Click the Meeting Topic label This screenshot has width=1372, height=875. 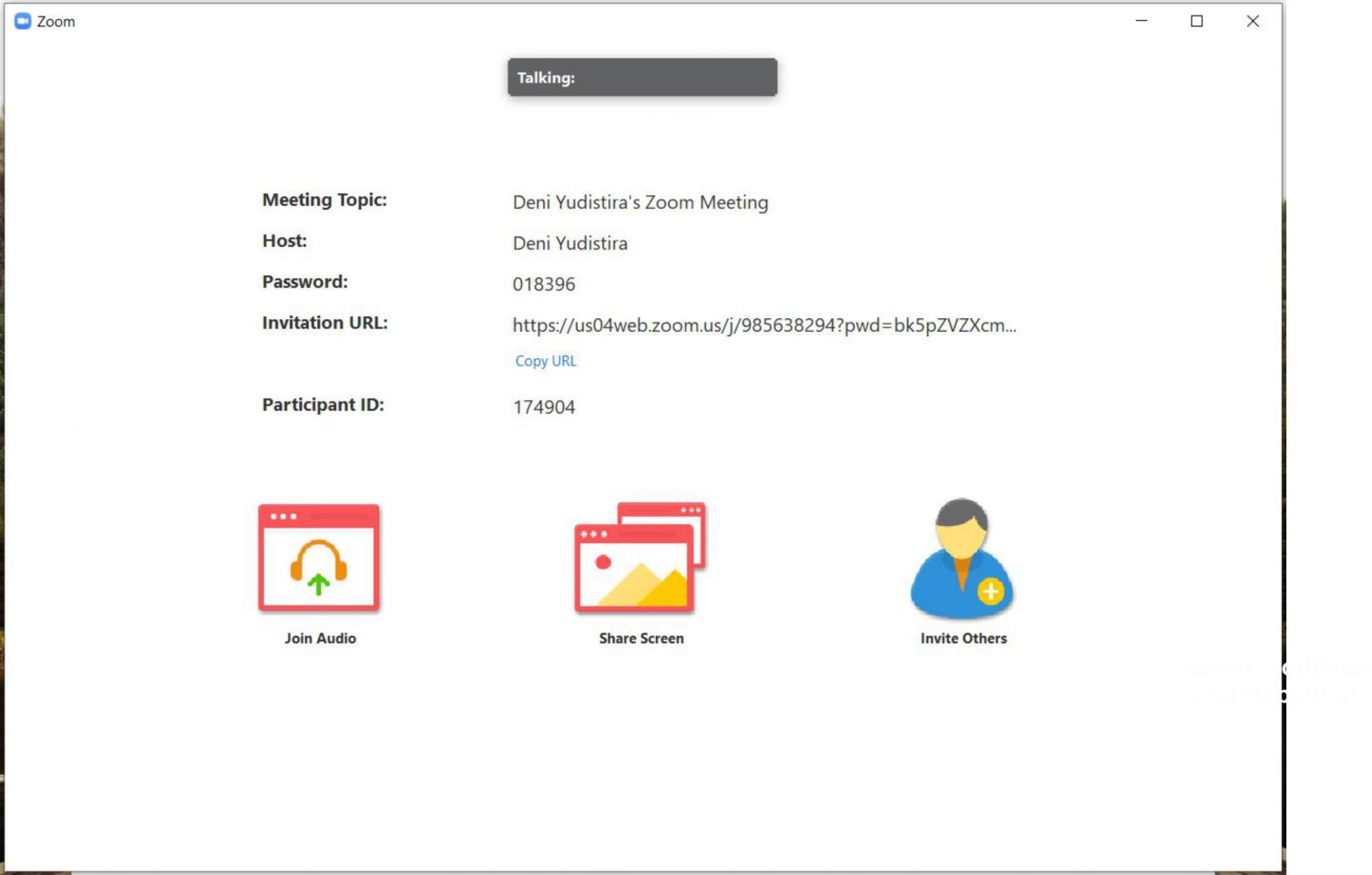(x=324, y=200)
